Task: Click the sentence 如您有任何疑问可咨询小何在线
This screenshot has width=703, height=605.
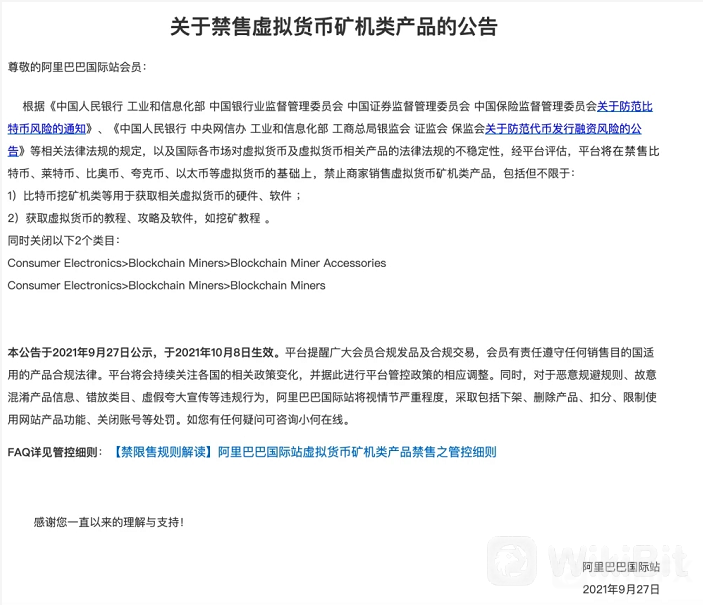Action: [x=268, y=420]
